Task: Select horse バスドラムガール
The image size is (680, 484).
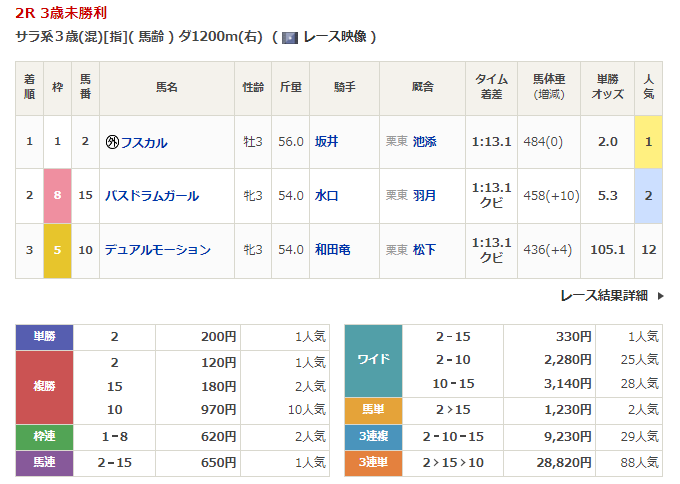Action: pyautogui.click(x=152, y=196)
